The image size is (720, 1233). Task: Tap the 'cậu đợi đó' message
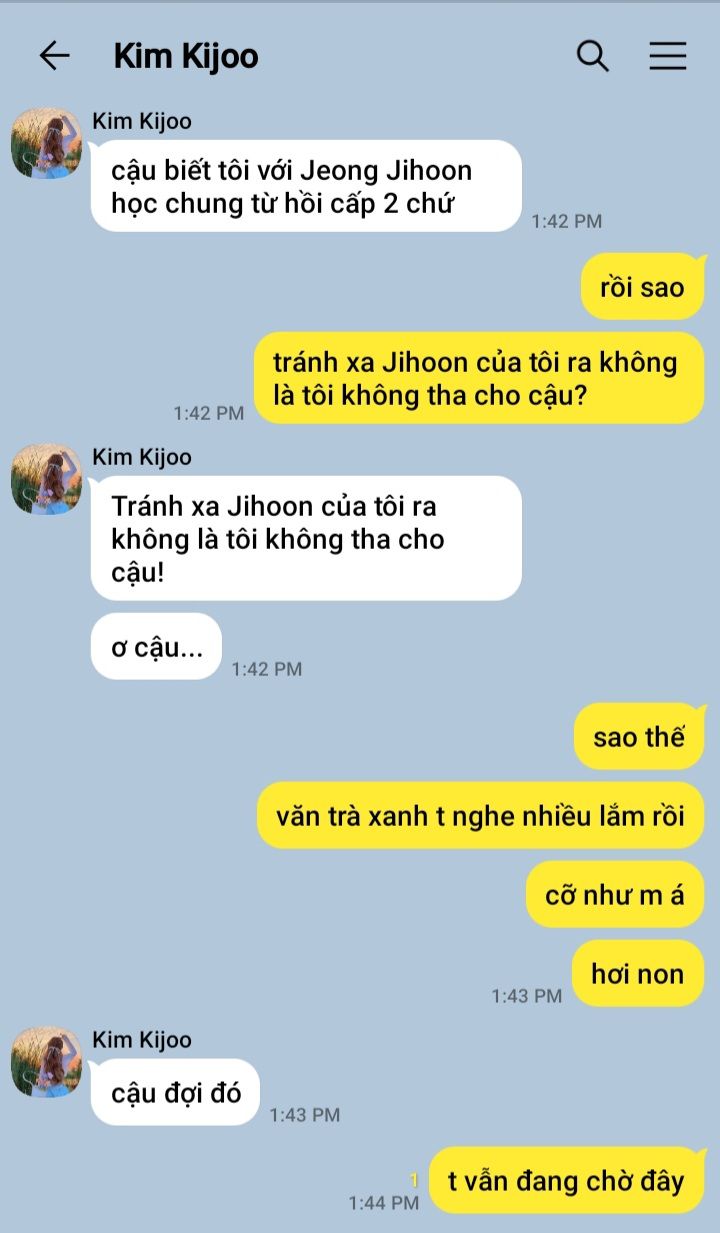coord(176,1092)
